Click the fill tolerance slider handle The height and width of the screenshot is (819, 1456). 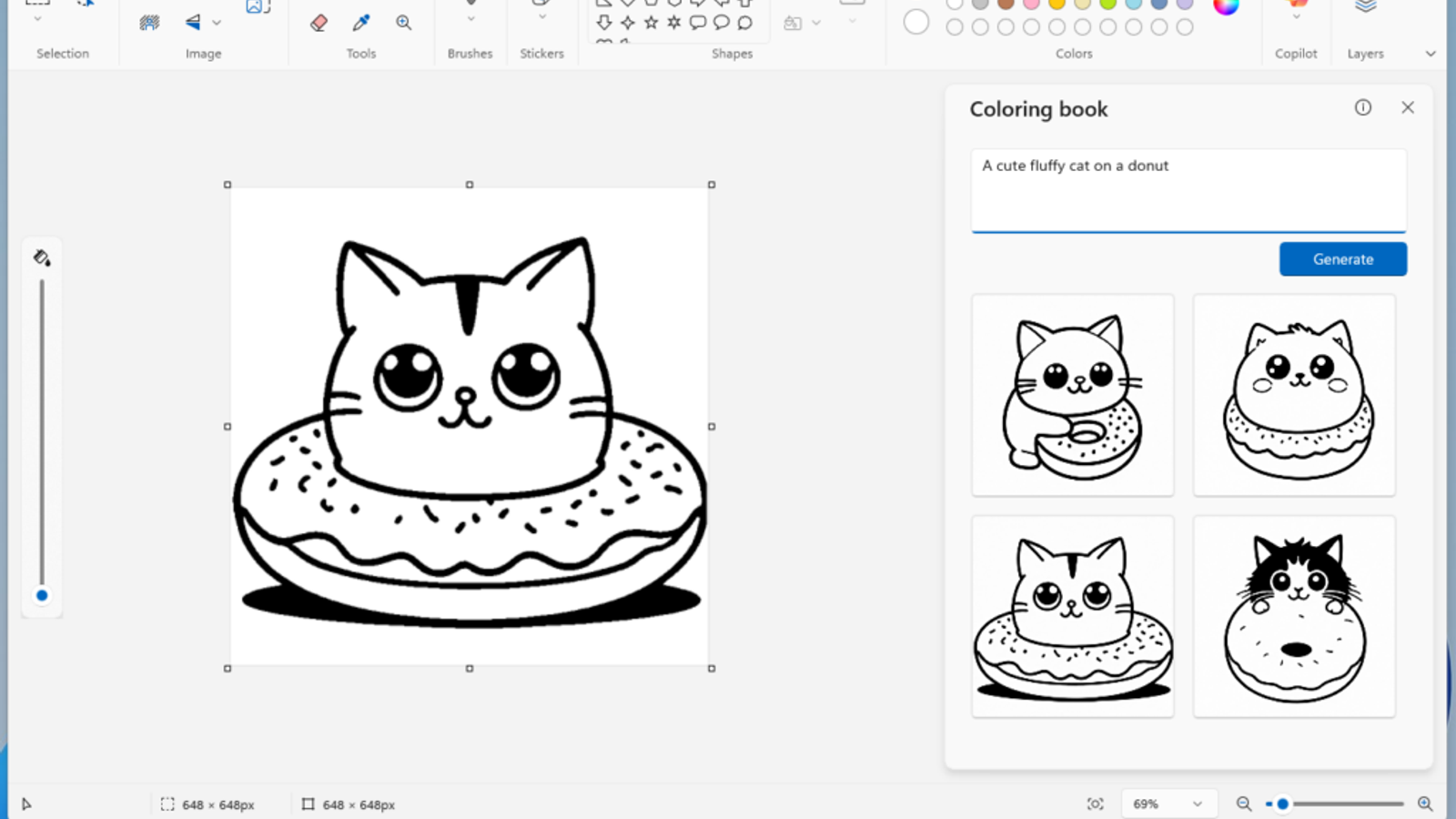click(42, 595)
